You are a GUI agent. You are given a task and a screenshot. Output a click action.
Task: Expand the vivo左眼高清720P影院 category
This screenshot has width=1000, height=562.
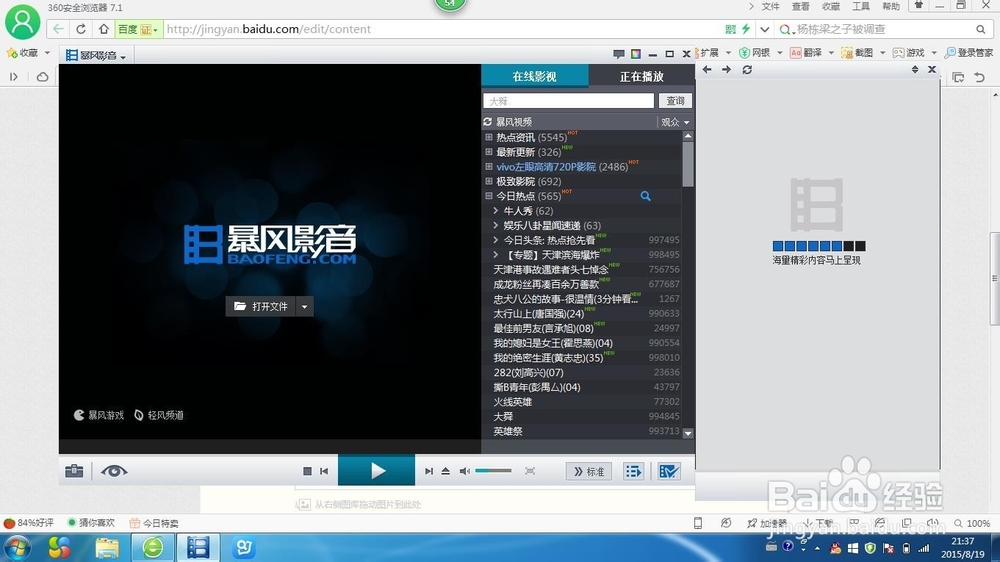(489, 166)
